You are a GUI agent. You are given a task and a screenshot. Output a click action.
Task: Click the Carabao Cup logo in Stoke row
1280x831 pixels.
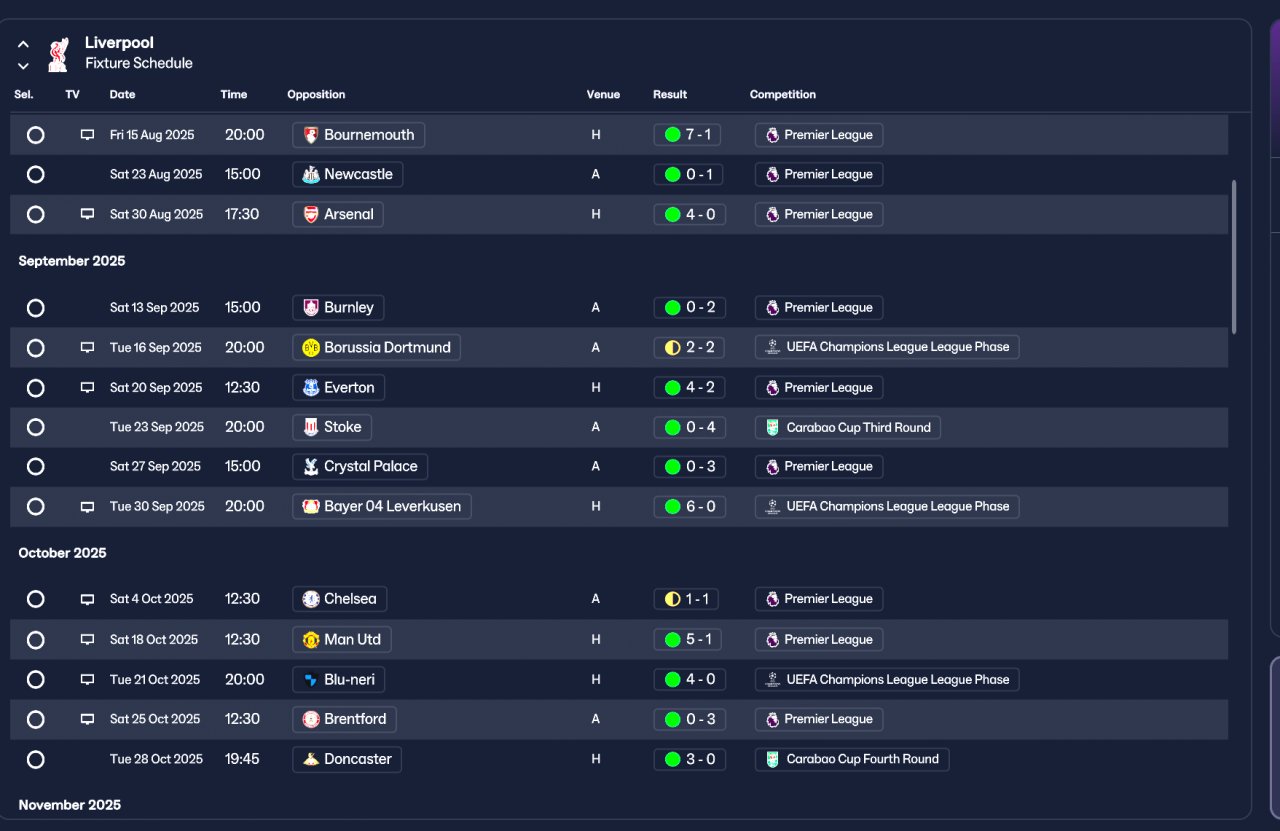(772, 427)
